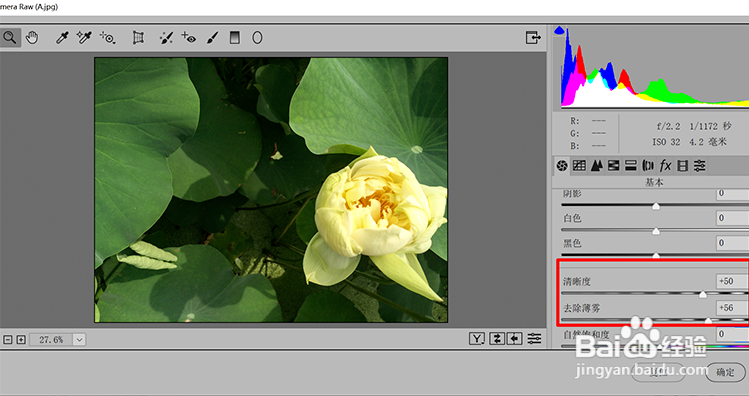
Task: Click the 去除薄雾 slider handle
Action: tap(708, 321)
